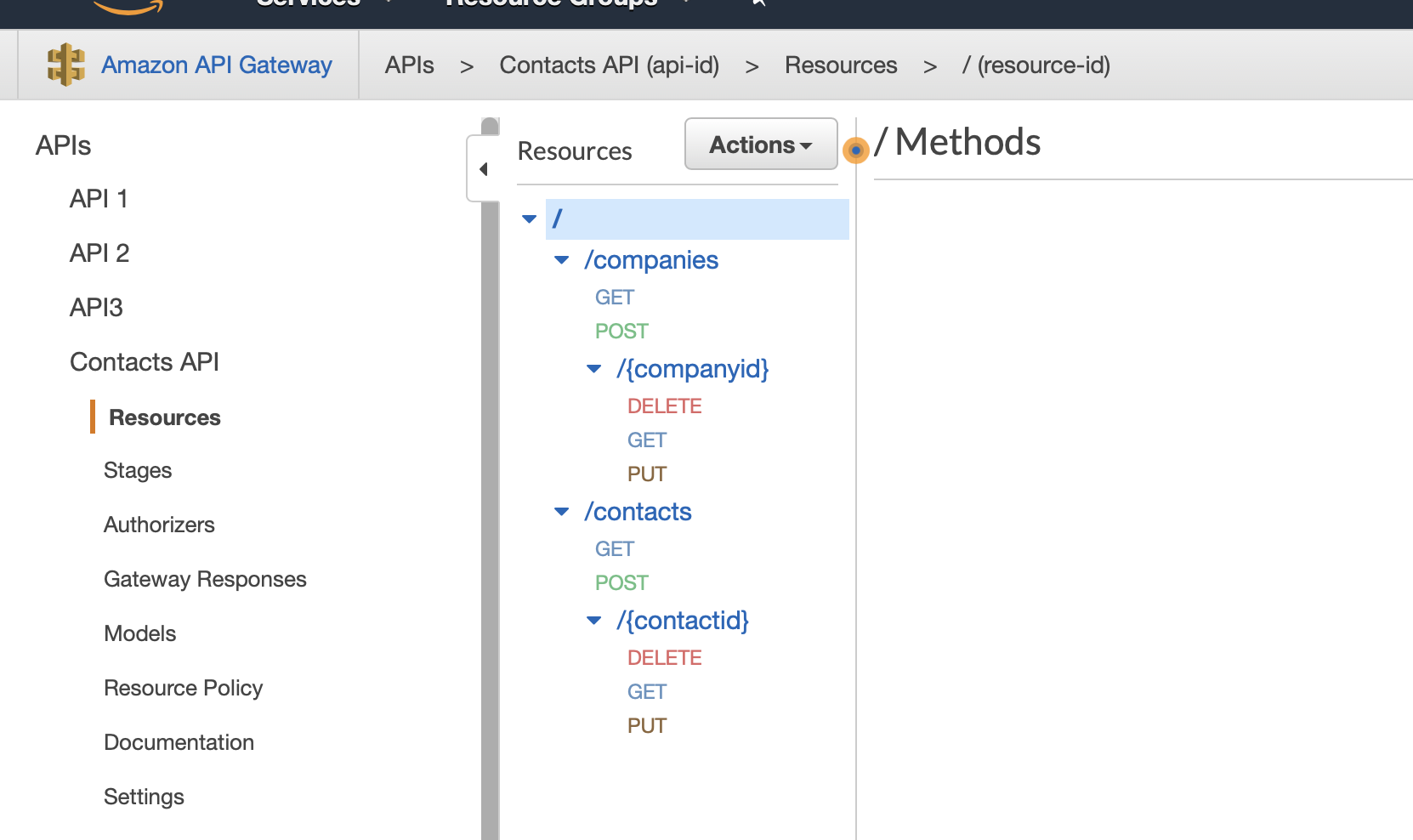The width and height of the screenshot is (1413, 840).
Task: Open the Amazon API Gateway home link
Action: click(216, 65)
